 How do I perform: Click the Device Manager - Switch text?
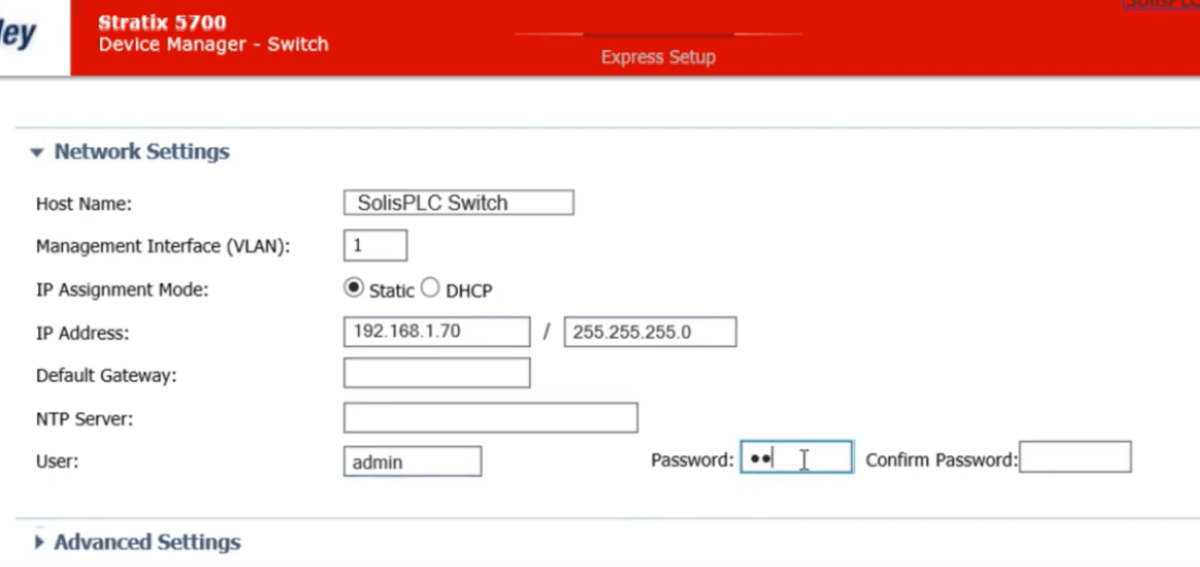coord(213,44)
